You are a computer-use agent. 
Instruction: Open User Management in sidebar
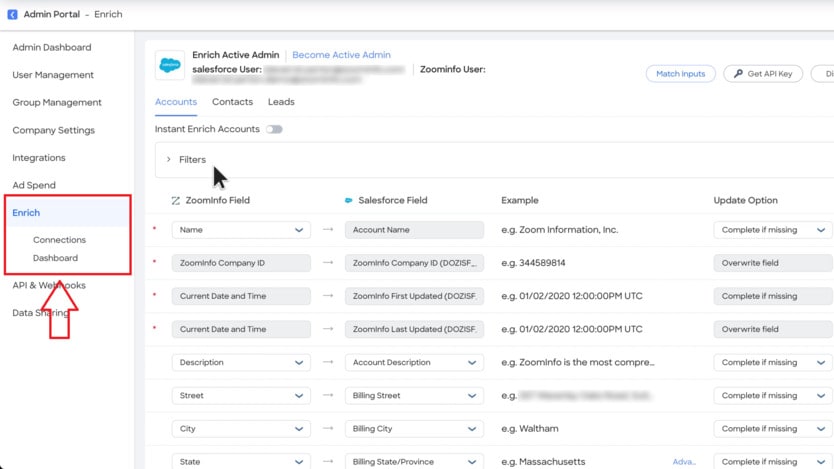[53, 75]
